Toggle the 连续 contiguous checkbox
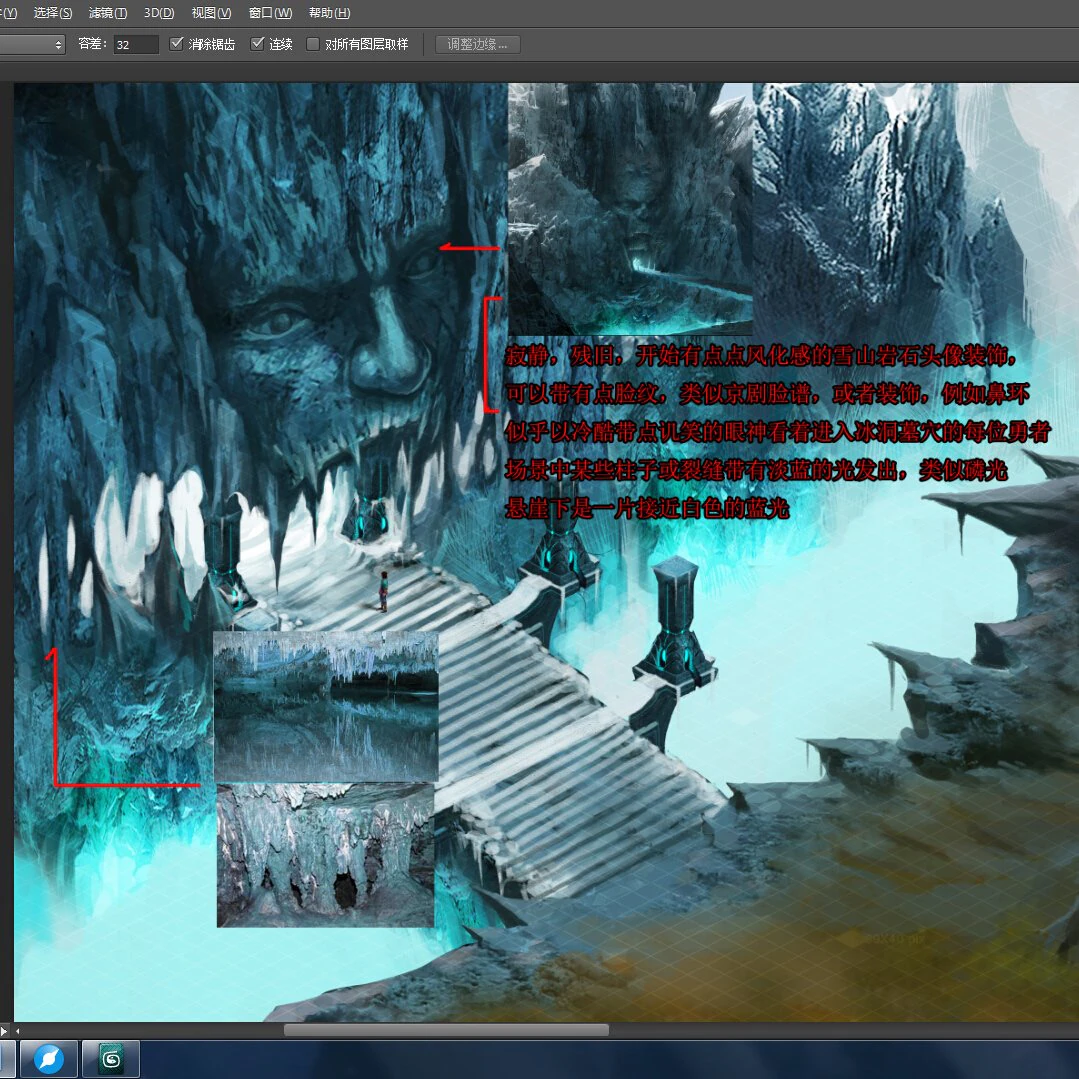This screenshot has width=1079, height=1079. pos(257,44)
